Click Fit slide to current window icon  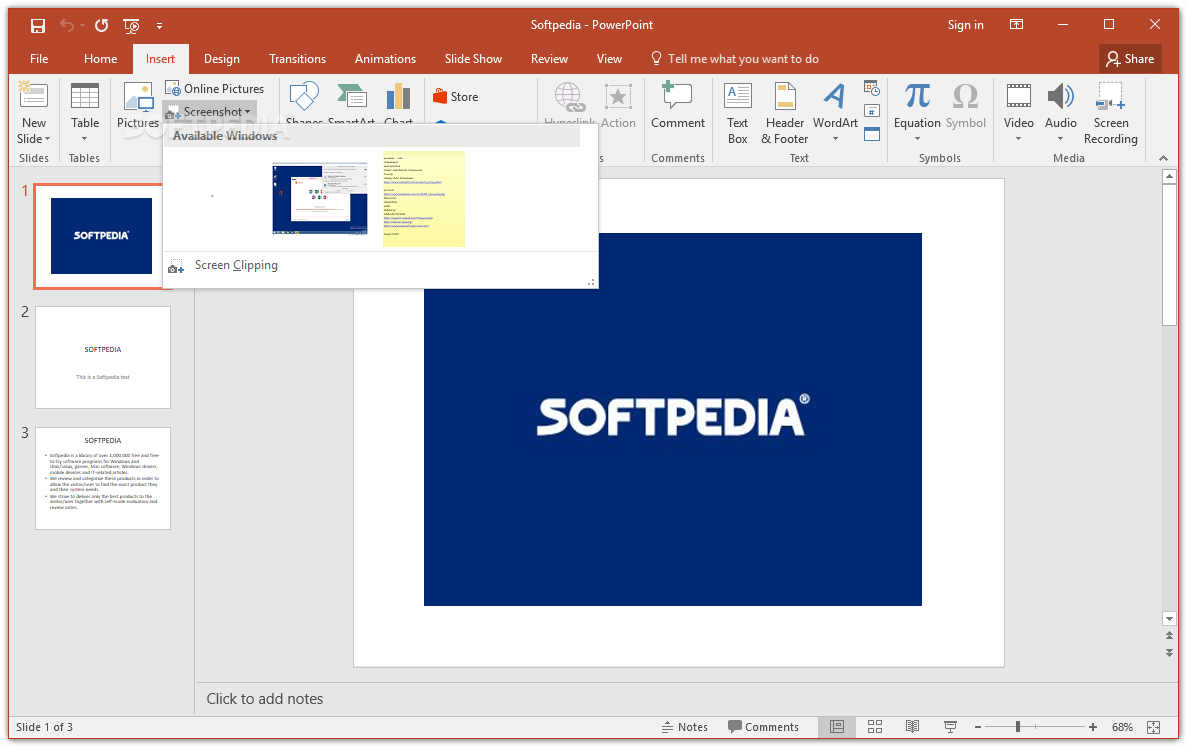(1154, 727)
